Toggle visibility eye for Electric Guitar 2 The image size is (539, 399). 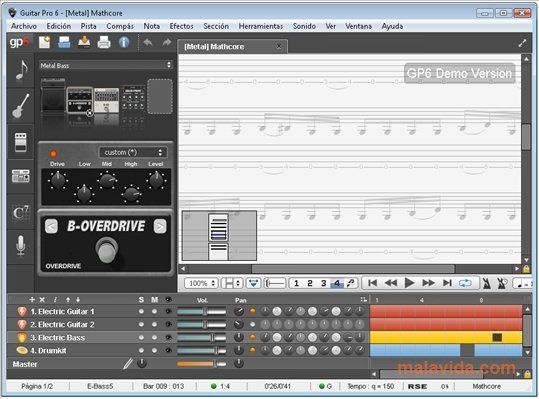(x=168, y=324)
